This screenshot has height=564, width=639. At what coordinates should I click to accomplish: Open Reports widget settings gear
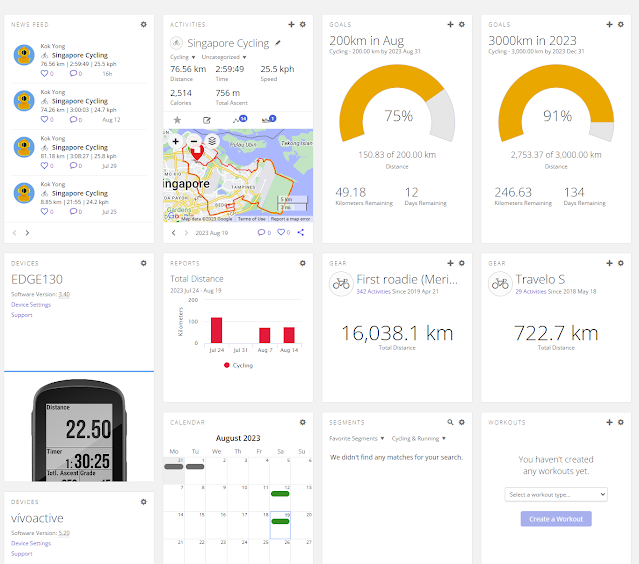coord(303,263)
